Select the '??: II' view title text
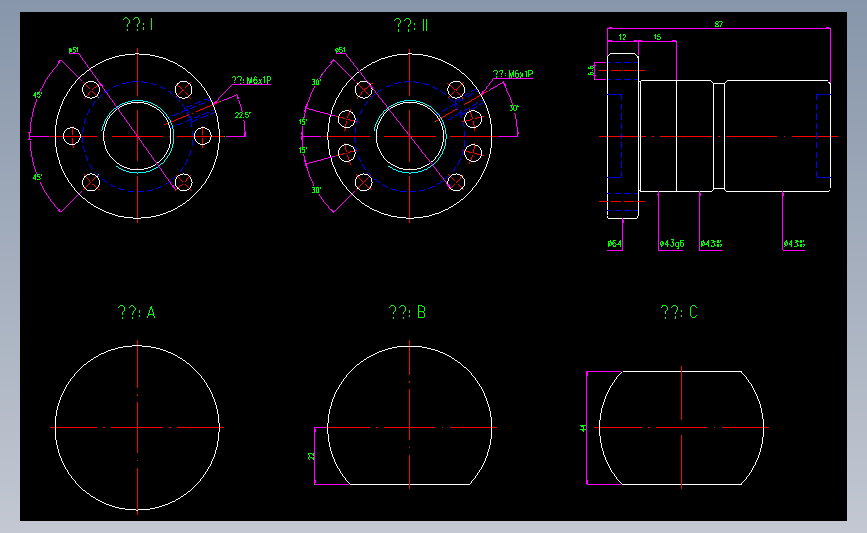Screen dimensions: 867x533 click(x=411, y=25)
